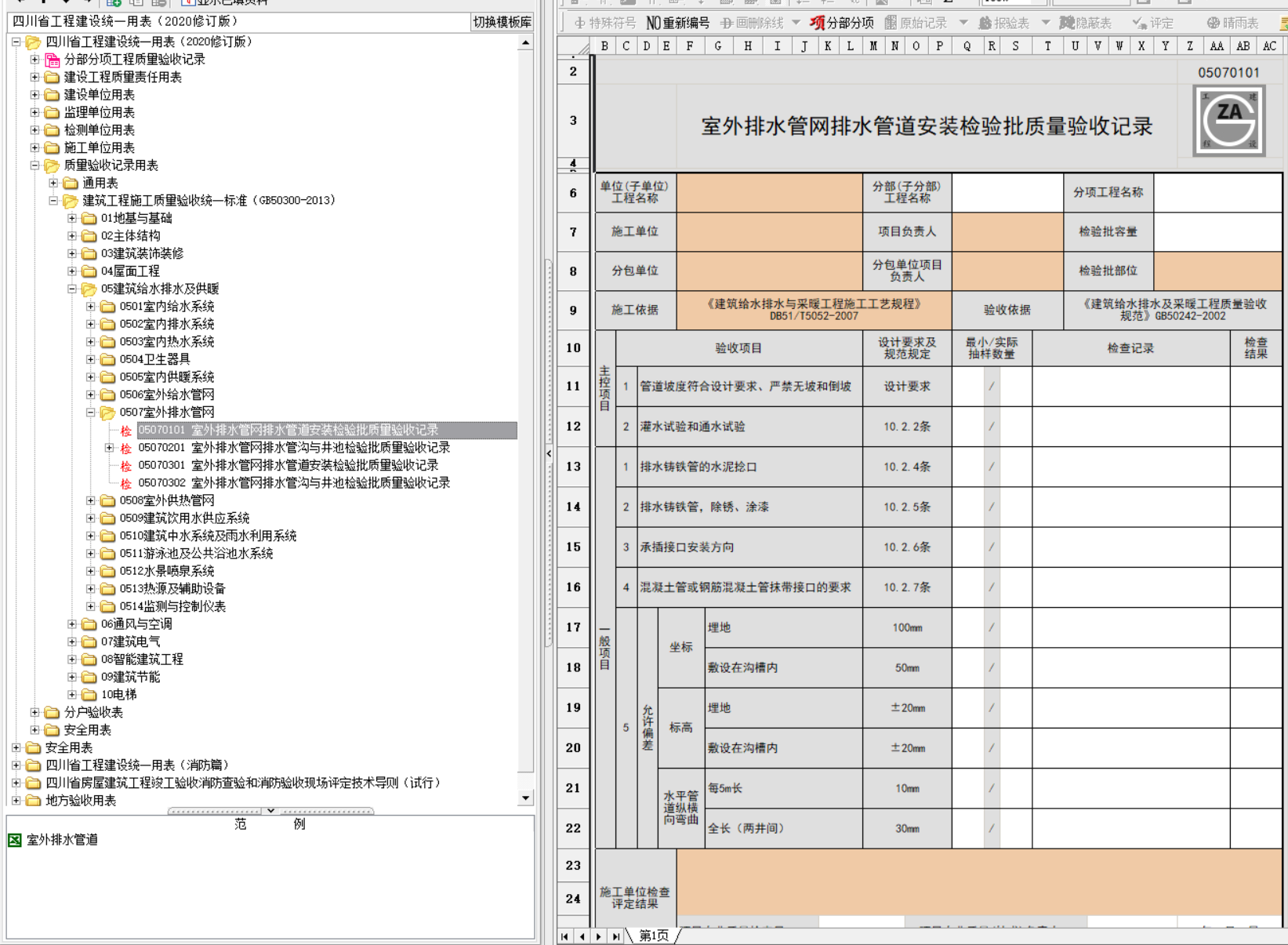Click the folder icon of 地方验收用表
Screen dimensions: 1288x945
34,801
